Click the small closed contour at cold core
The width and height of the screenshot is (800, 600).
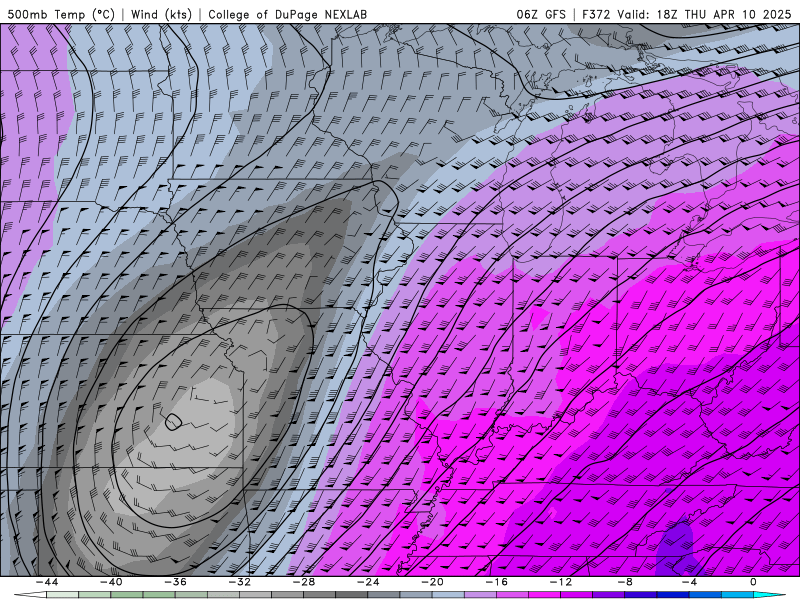pyautogui.click(x=173, y=421)
